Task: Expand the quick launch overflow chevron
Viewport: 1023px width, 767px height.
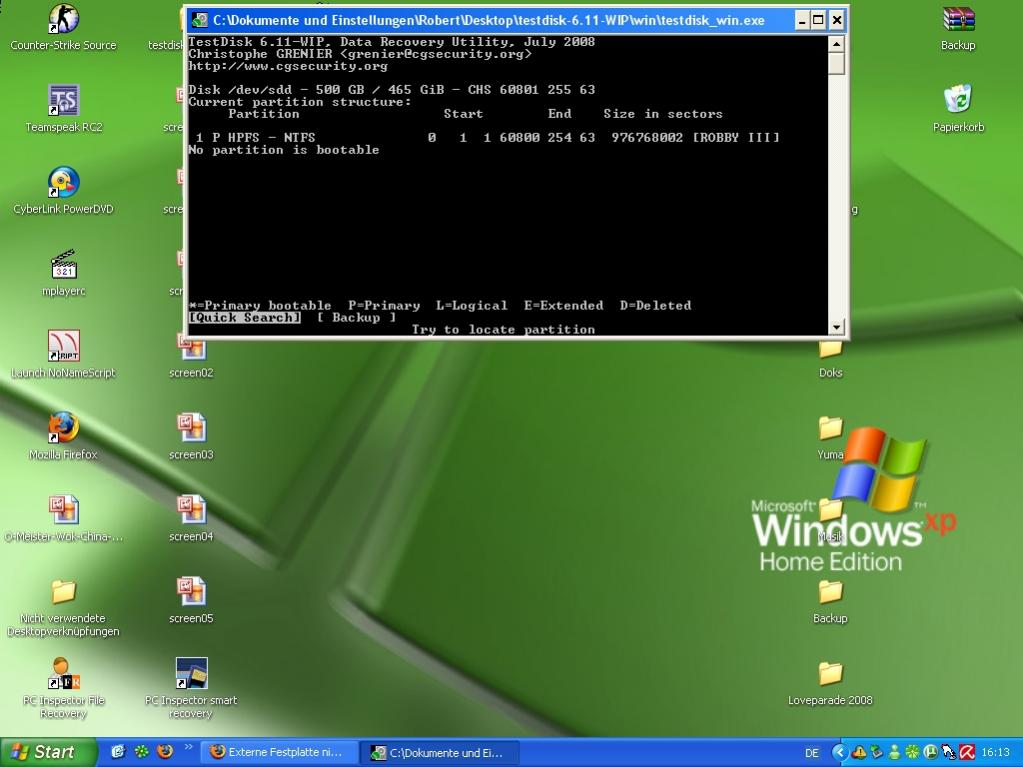Action: (x=189, y=747)
